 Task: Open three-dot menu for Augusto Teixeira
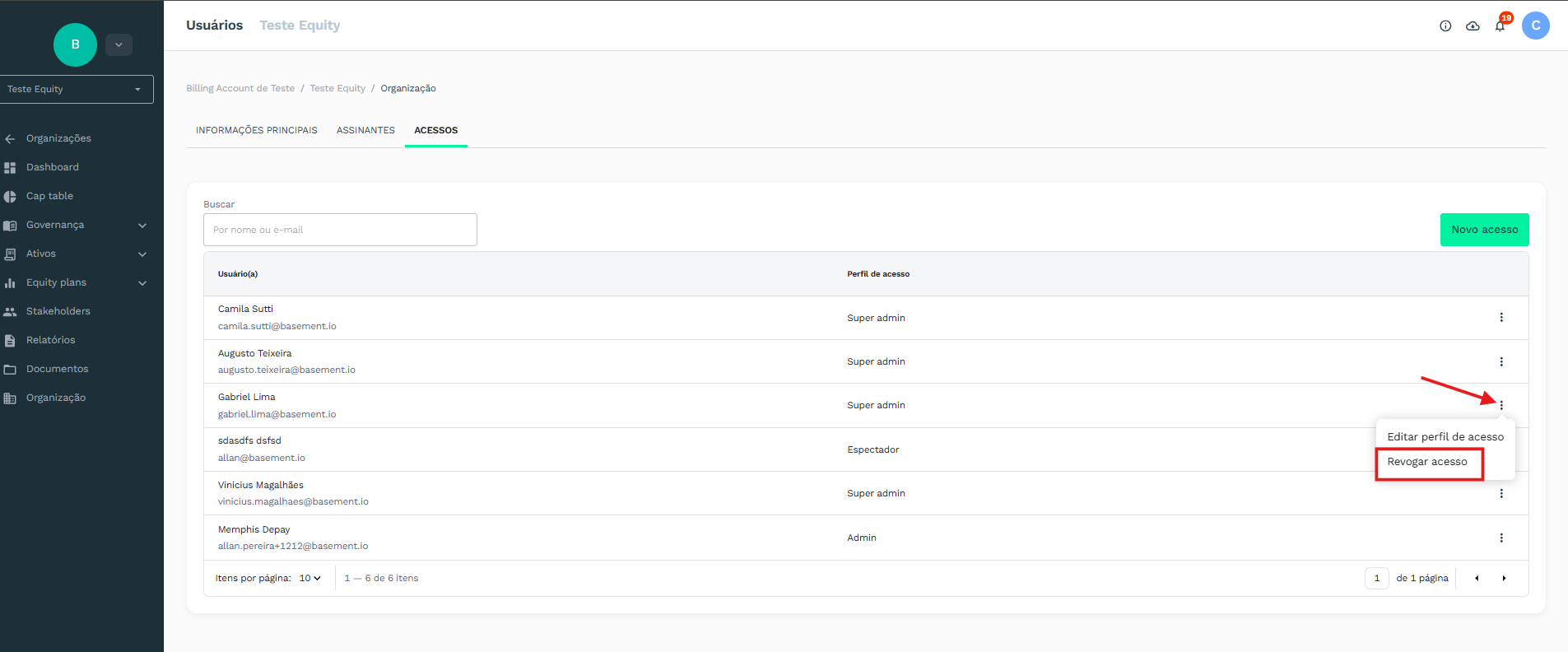[x=1501, y=361]
